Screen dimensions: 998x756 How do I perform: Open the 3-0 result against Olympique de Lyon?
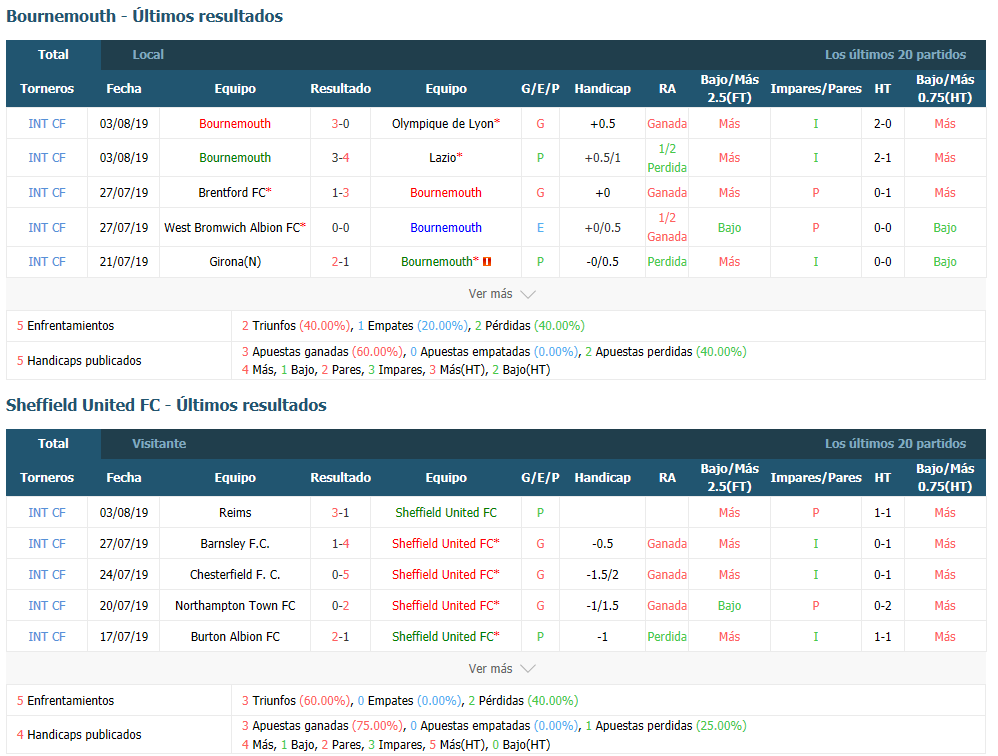341,123
